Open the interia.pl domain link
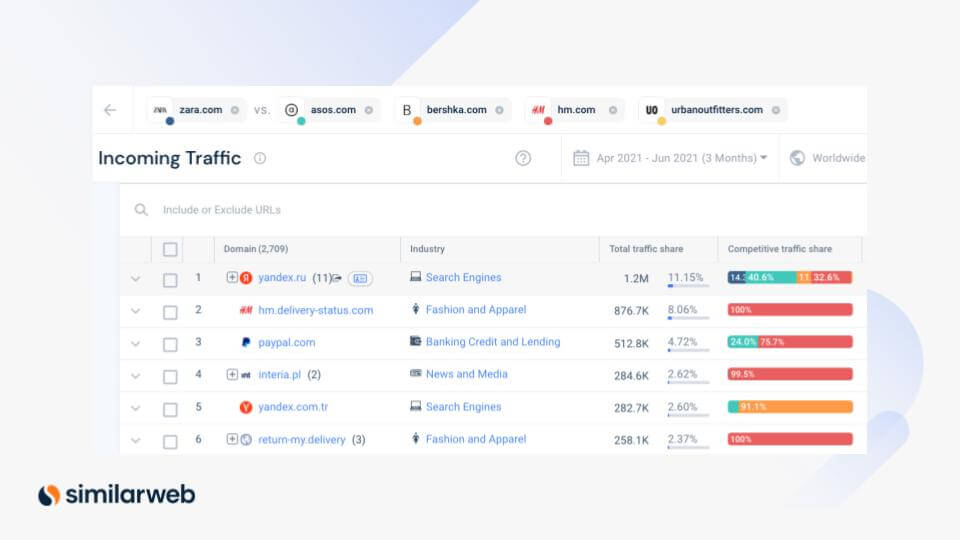The image size is (960, 540). point(279,375)
